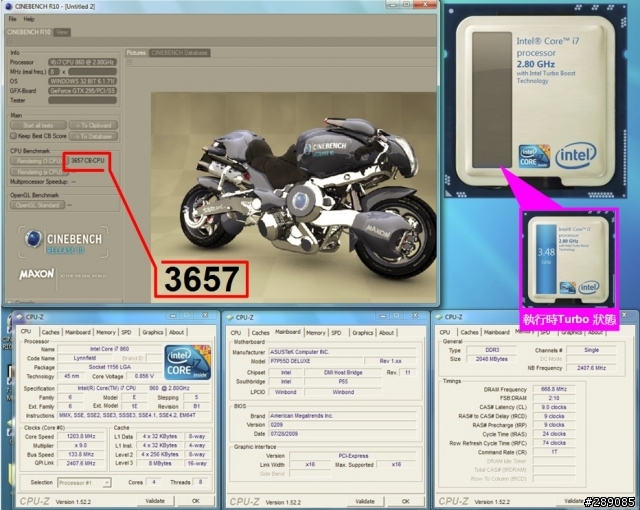Open Caches tab in right CPU-Z window

[469, 332]
